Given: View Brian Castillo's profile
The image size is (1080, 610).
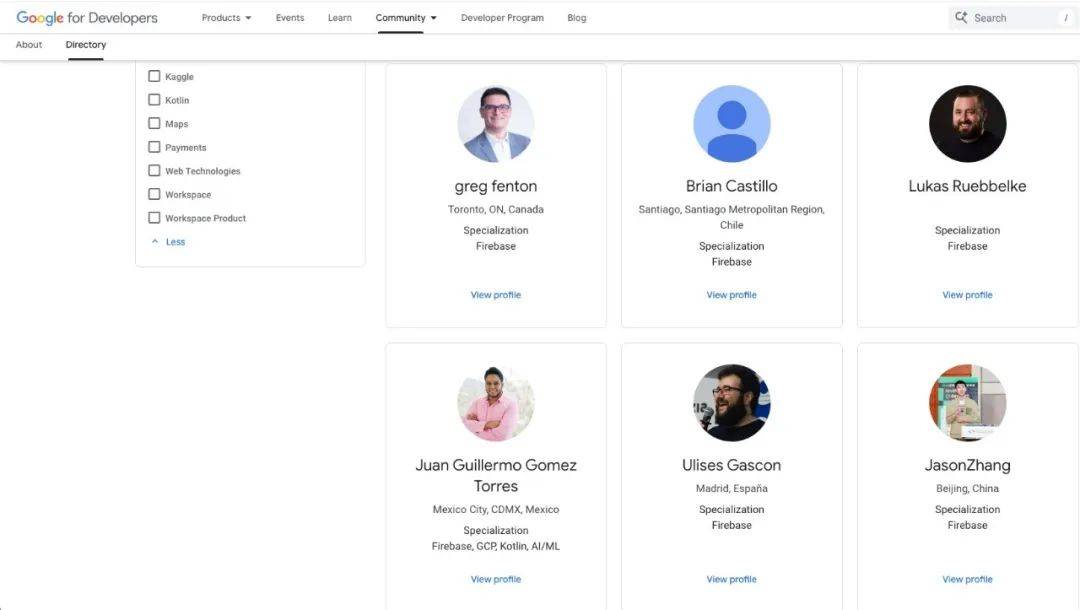Looking at the screenshot, I should [x=731, y=294].
